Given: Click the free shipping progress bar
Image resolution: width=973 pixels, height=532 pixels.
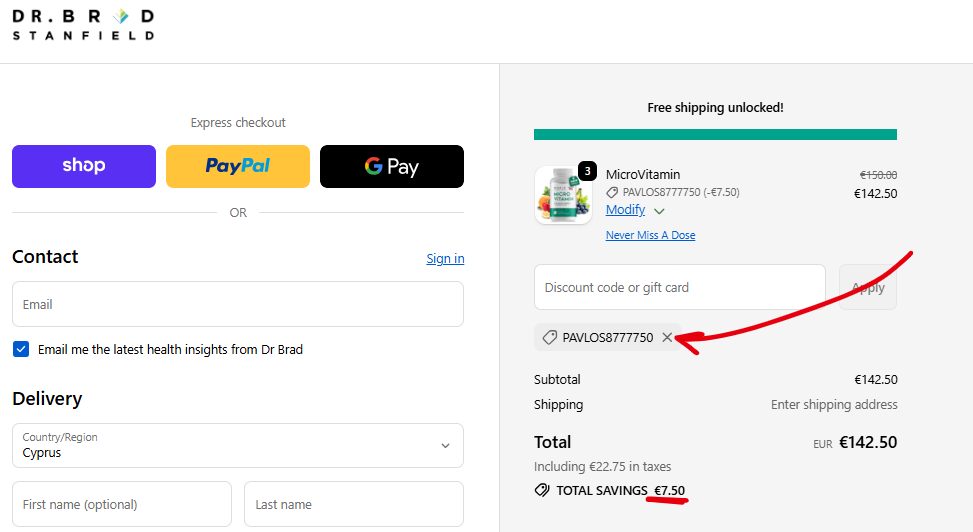Looking at the screenshot, I should [x=715, y=134].
